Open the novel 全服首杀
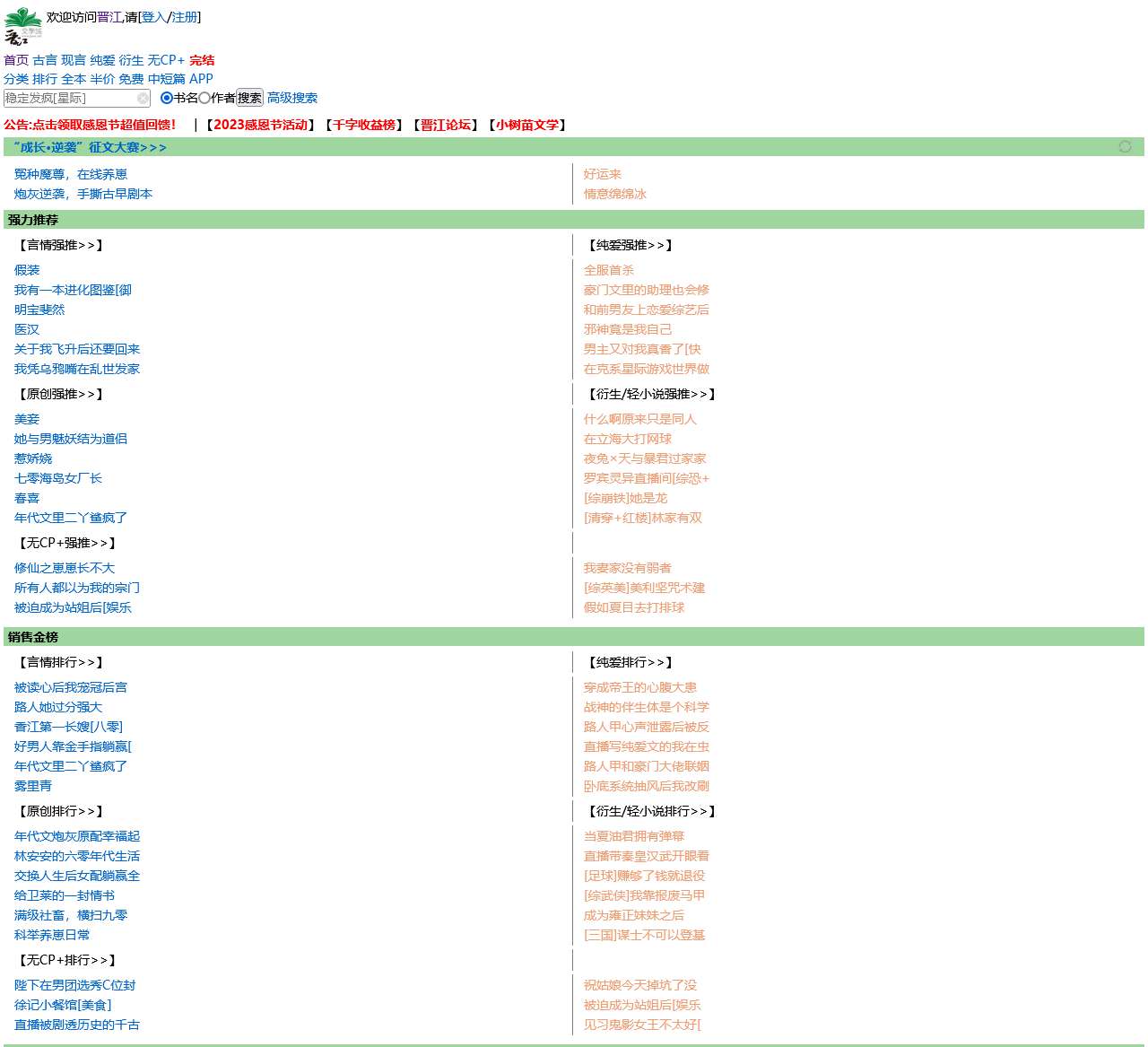 point(609,270)
